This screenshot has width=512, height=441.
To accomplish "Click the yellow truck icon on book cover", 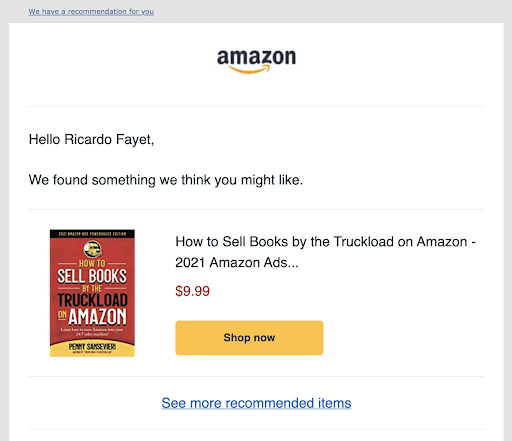I will (x=92, y=249).
